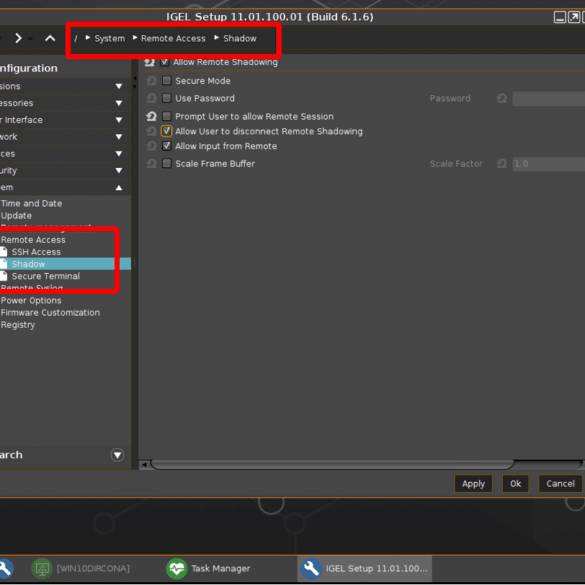The height and width of the screenshot is (585, 585).
Task: Expand the Network section arrow
Action: click(x=119, y=137)
